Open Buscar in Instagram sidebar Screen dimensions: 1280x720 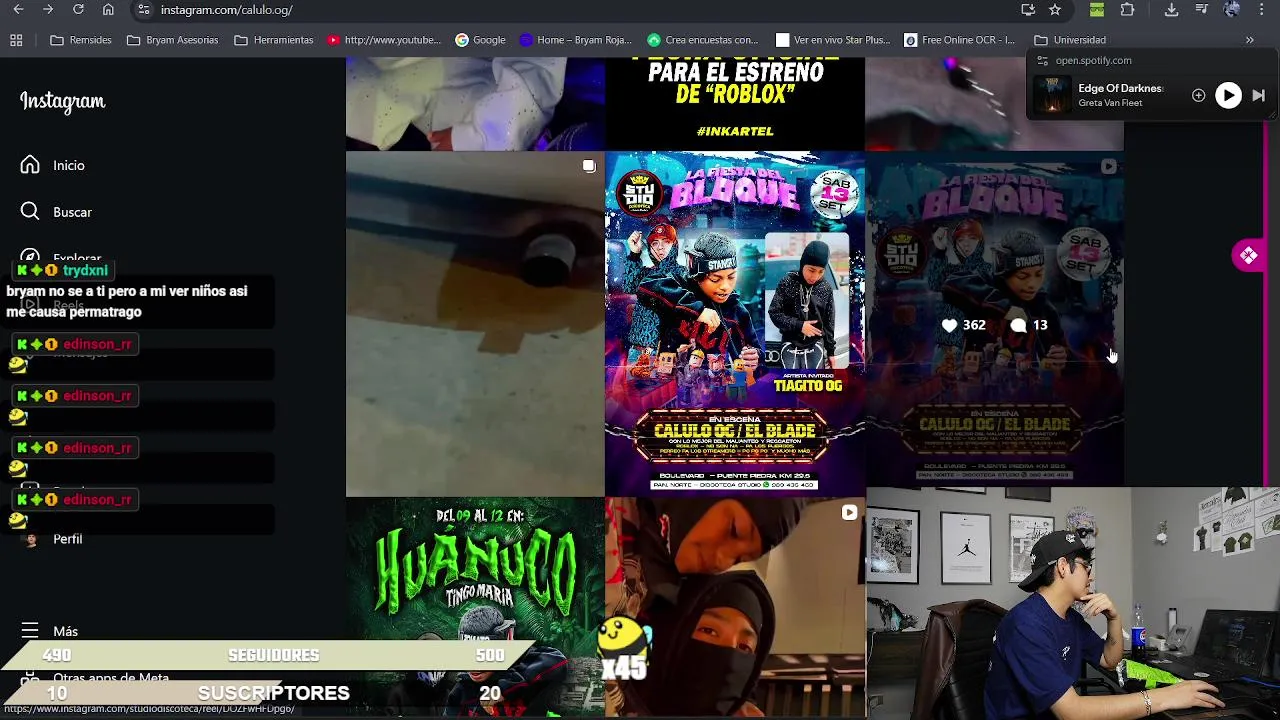click(x=72, y=212)
